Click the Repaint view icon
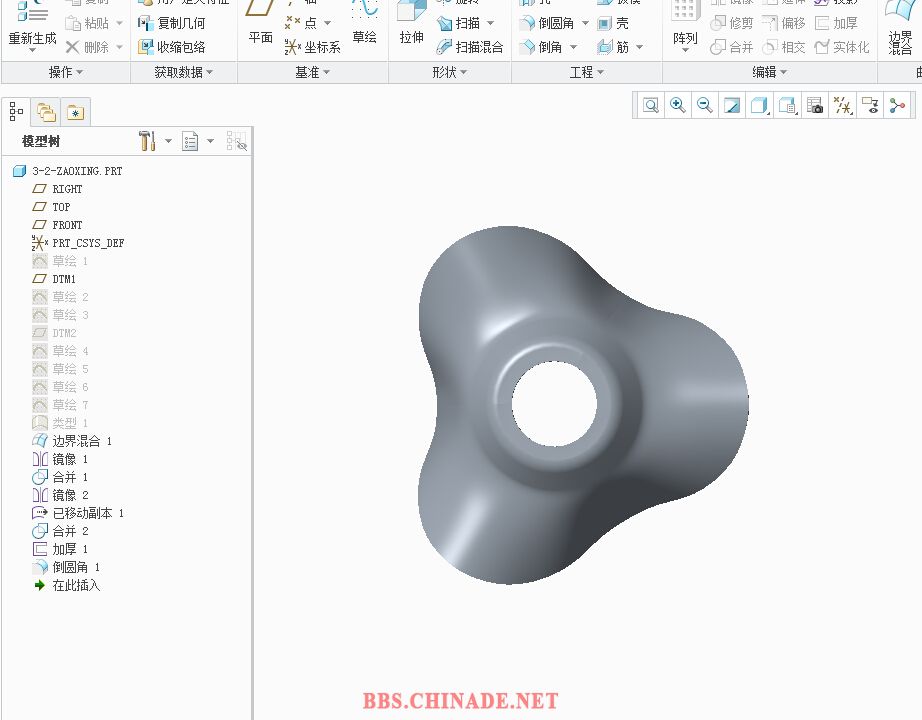 click(732, 105)
